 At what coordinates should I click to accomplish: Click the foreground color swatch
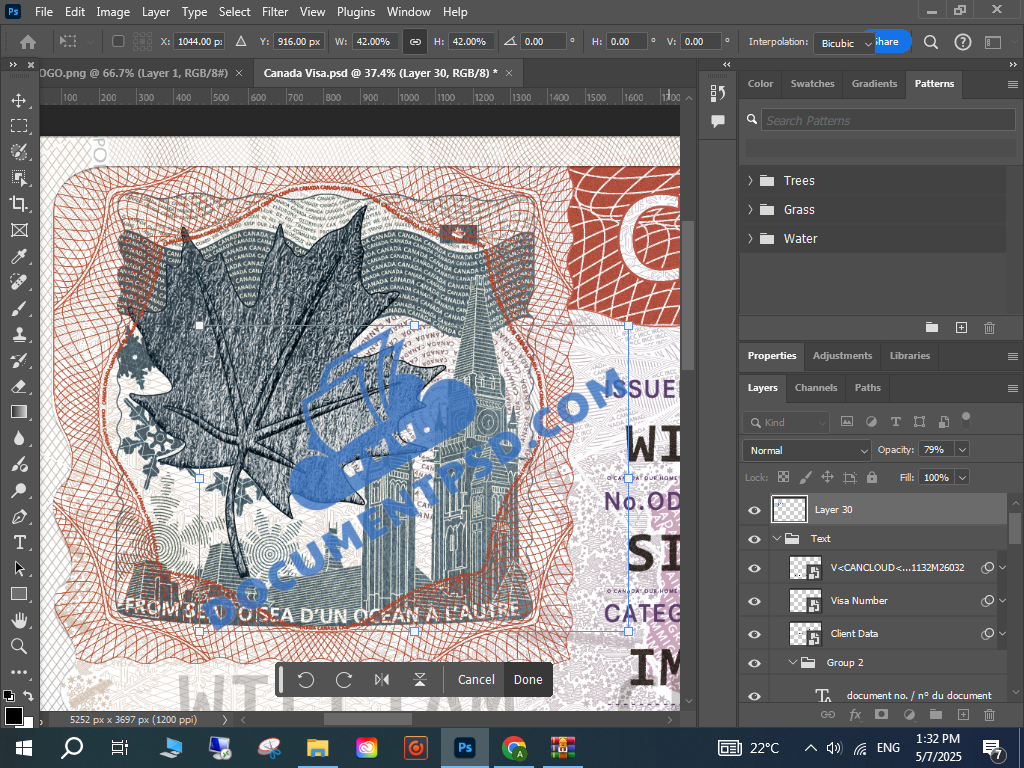13,716
